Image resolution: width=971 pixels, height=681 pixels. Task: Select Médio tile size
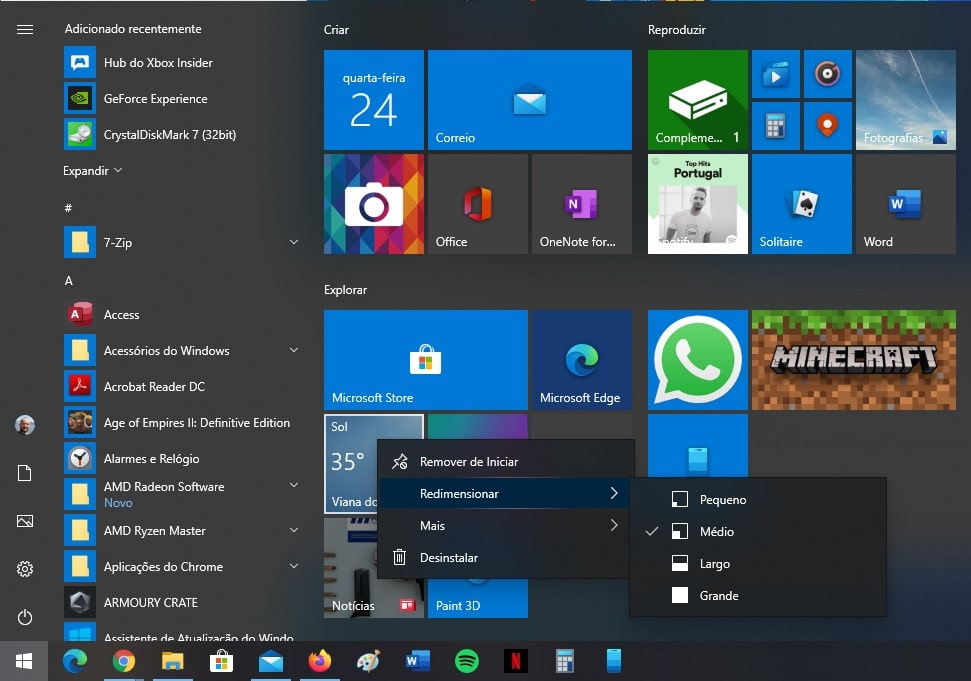point(758,531)
